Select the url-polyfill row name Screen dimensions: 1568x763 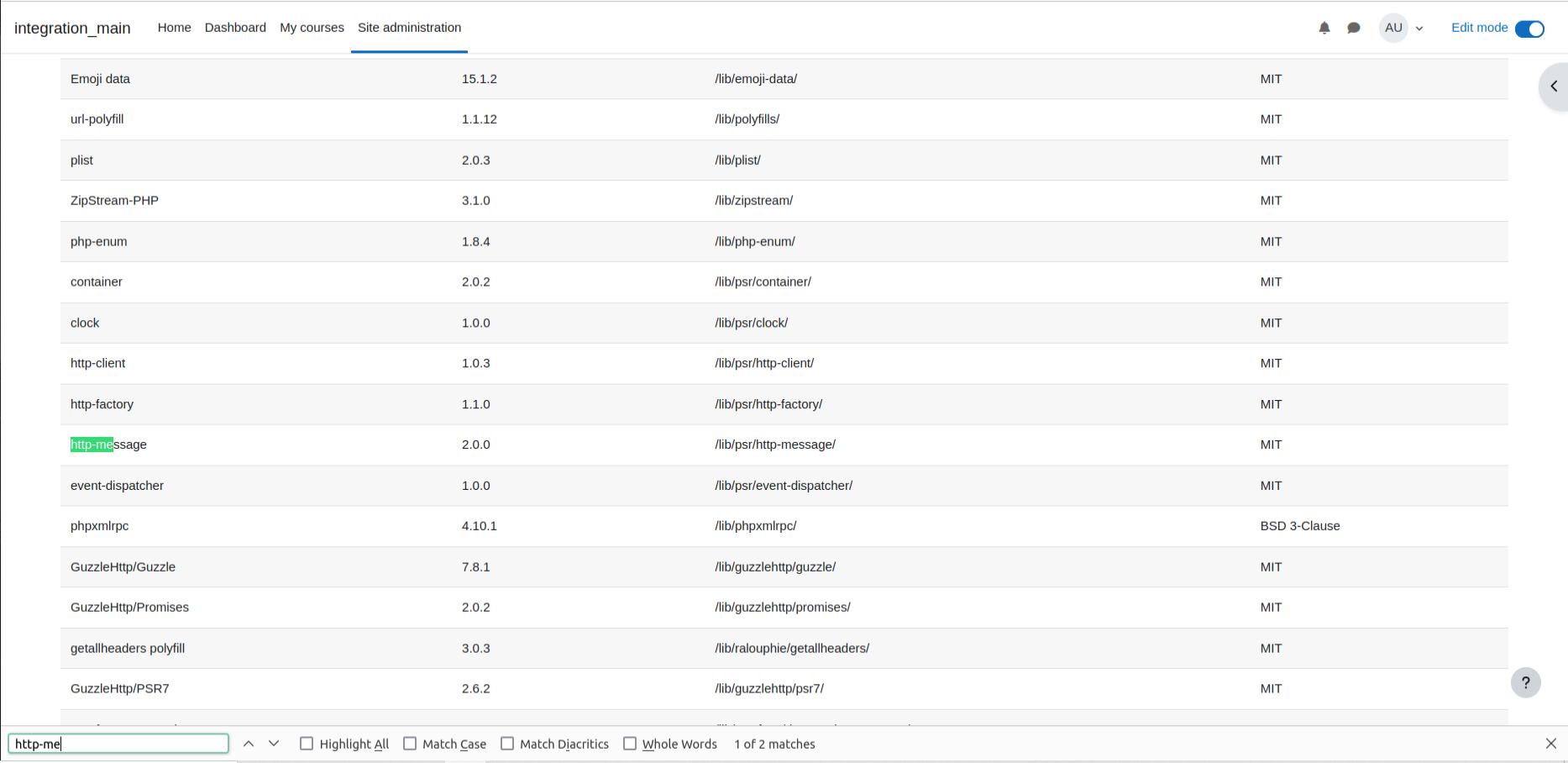[97, 119]
